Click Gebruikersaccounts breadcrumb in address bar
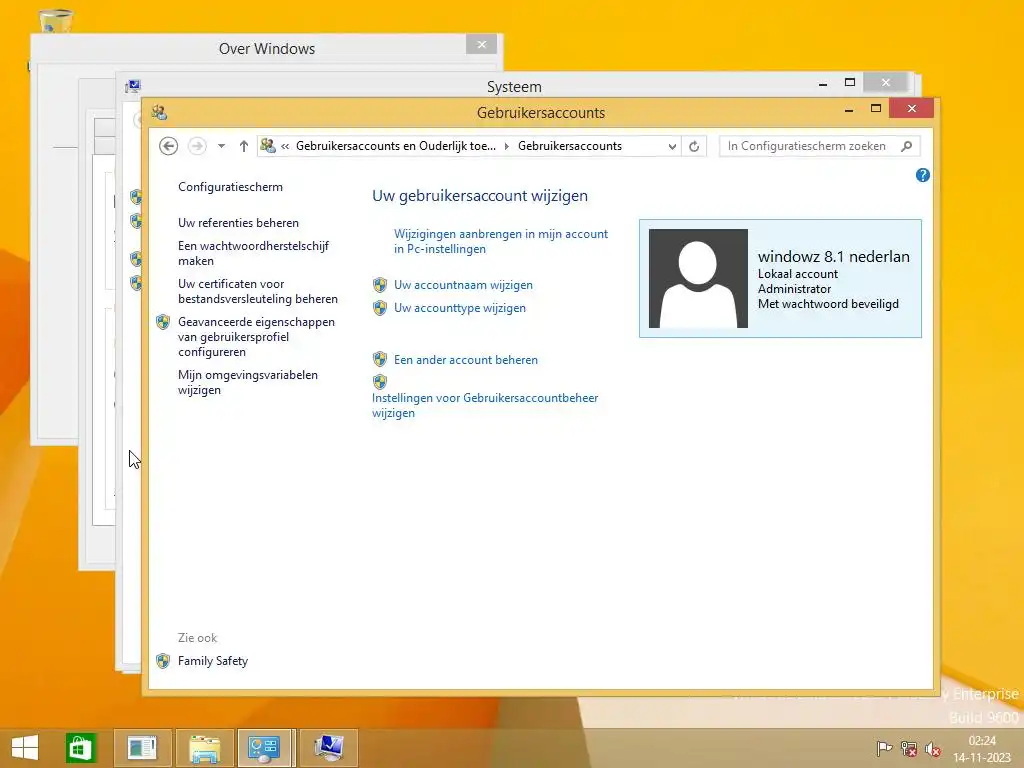 coord(569,146)
